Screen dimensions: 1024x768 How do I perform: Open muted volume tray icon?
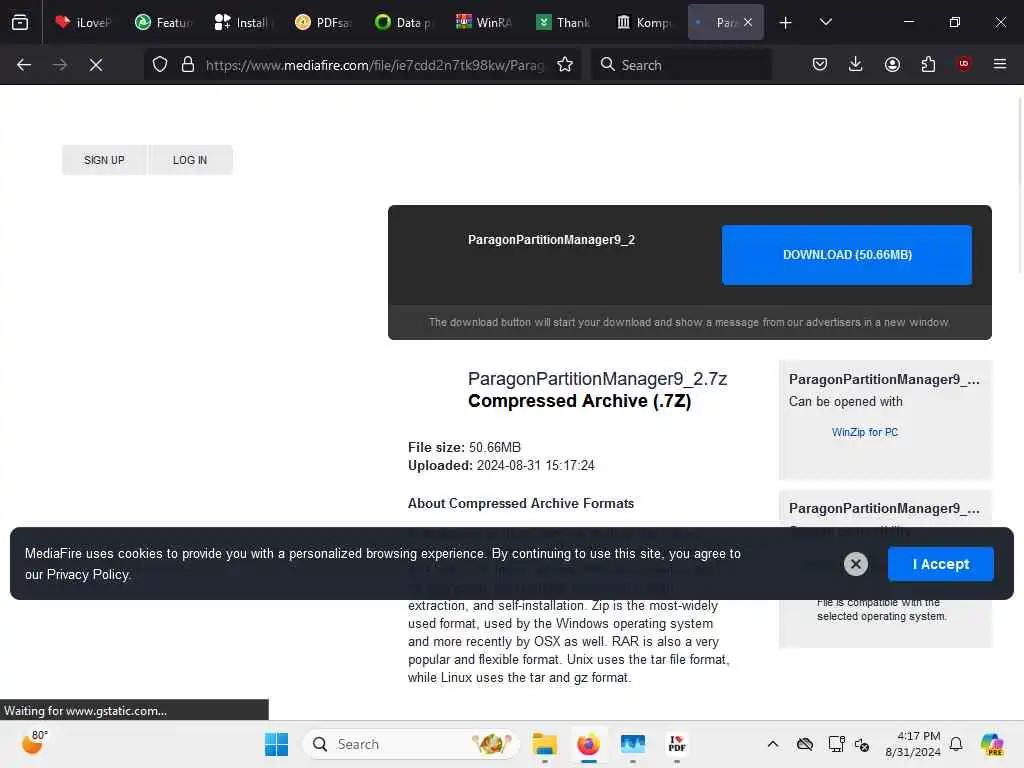pos(862,744)
